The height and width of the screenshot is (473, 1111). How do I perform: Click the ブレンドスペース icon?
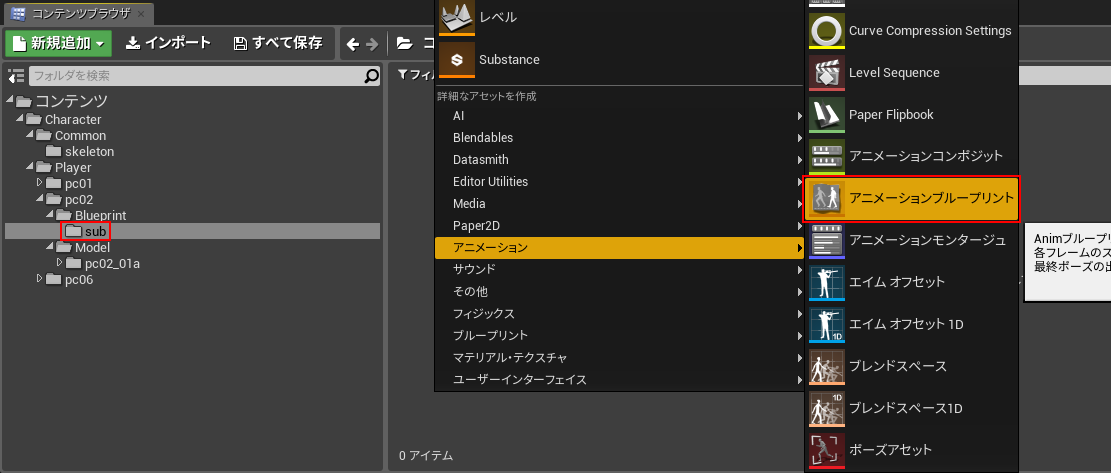[x=826, y=367]
